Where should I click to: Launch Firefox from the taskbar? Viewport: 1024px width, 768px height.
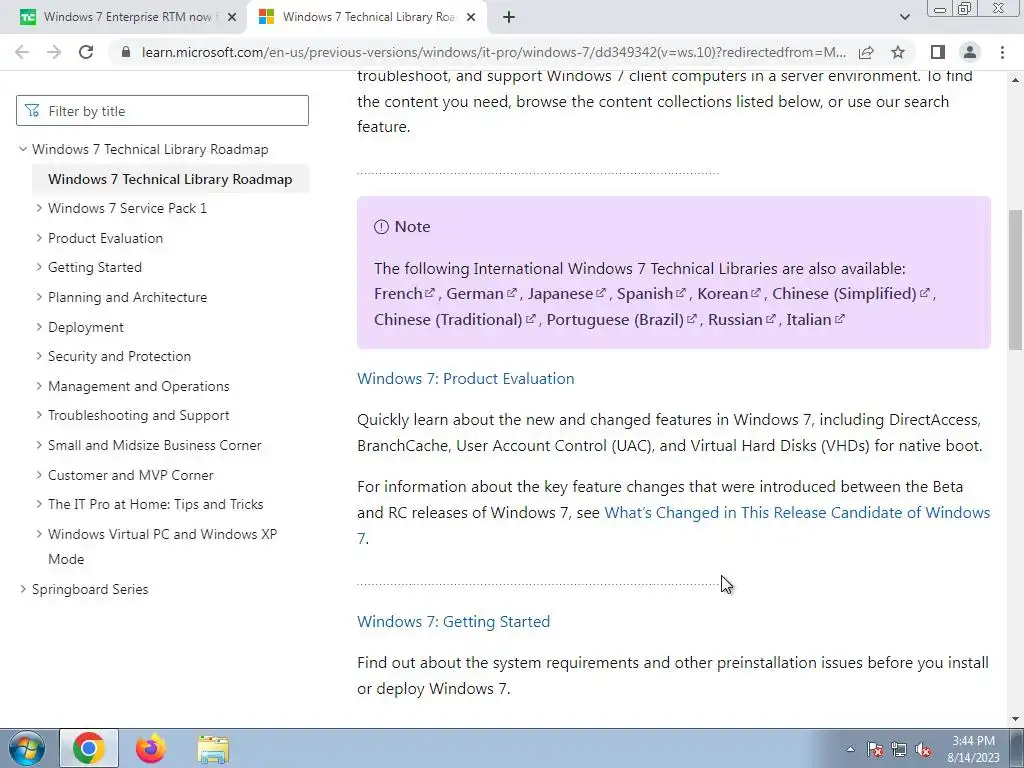click(x=151, y=748)
